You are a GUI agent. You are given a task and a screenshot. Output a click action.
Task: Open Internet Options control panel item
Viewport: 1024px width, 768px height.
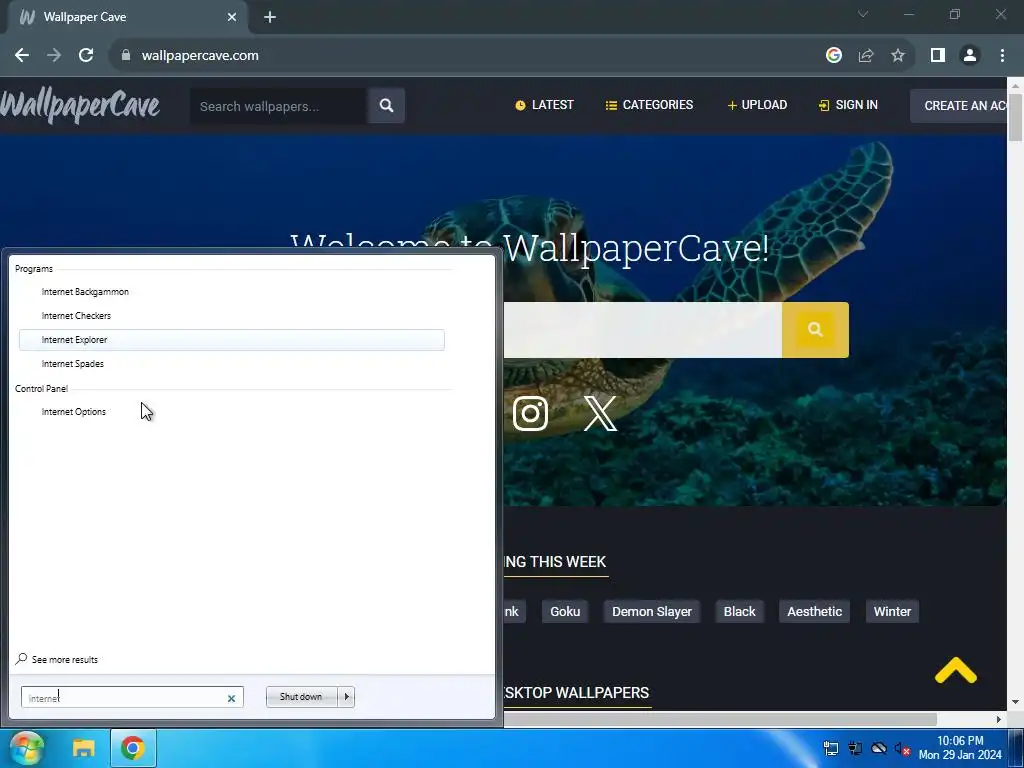[232, 412]
